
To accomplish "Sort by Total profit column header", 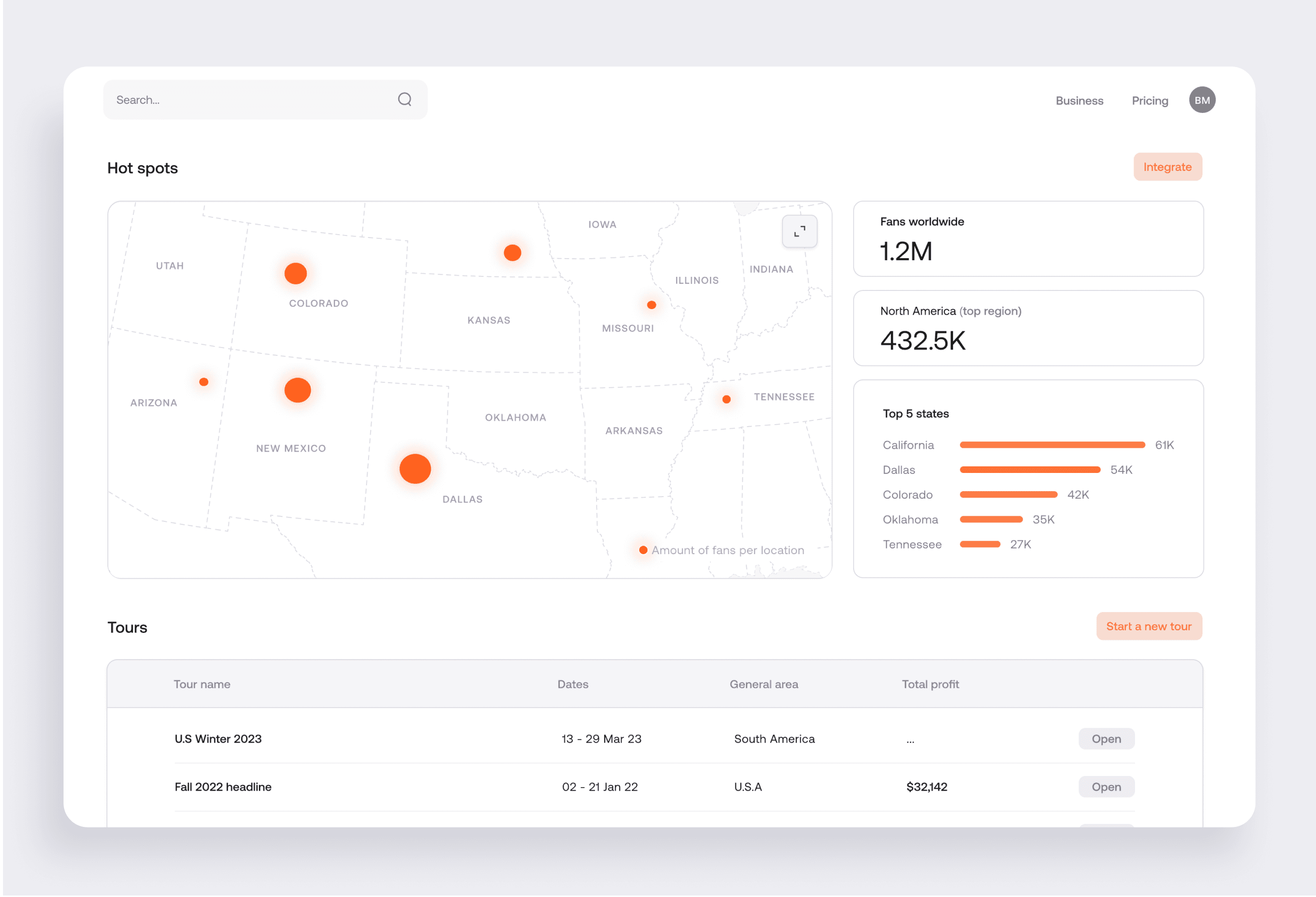I will tap(930, 684).
